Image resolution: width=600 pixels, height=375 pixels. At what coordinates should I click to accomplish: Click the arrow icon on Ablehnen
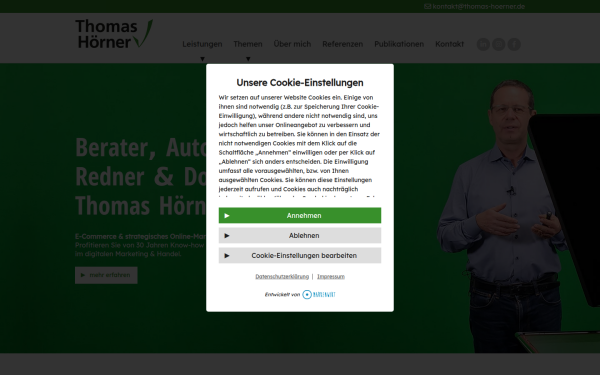pyautogui.click(x=227, y=236)
